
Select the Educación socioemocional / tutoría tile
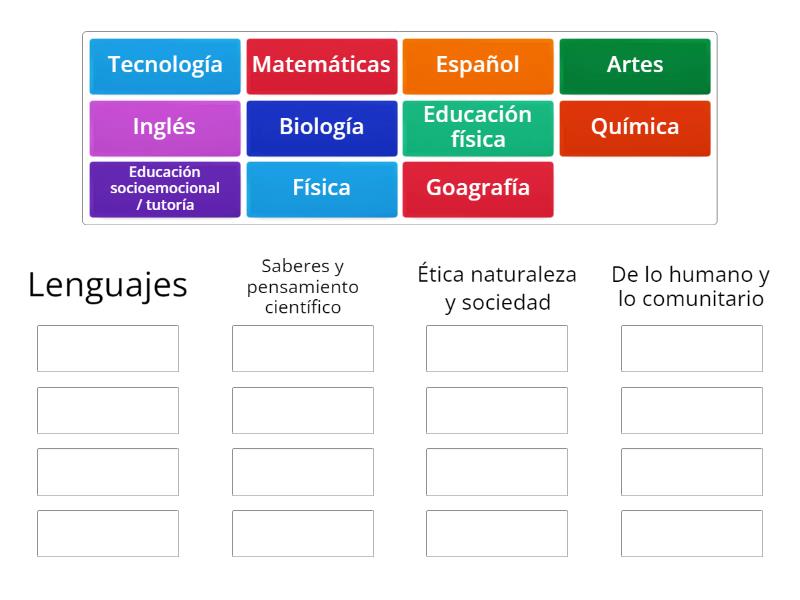[165, 189]
